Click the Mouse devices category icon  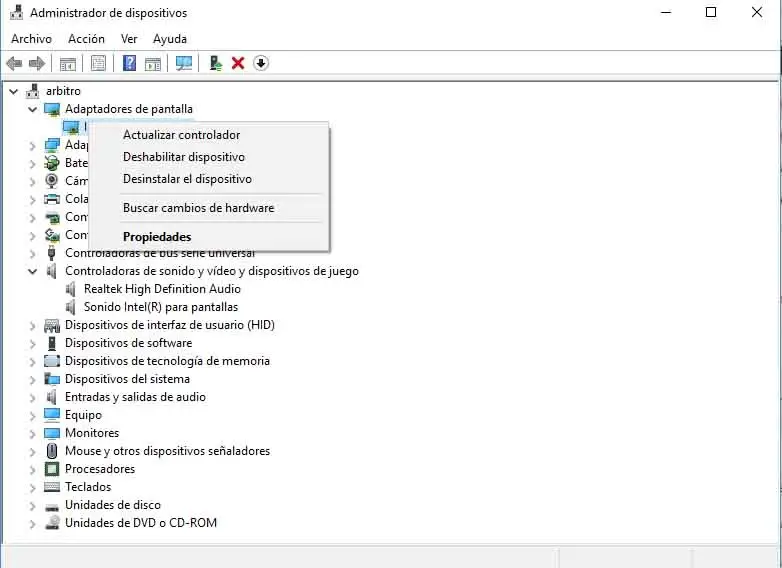point(52,451)
